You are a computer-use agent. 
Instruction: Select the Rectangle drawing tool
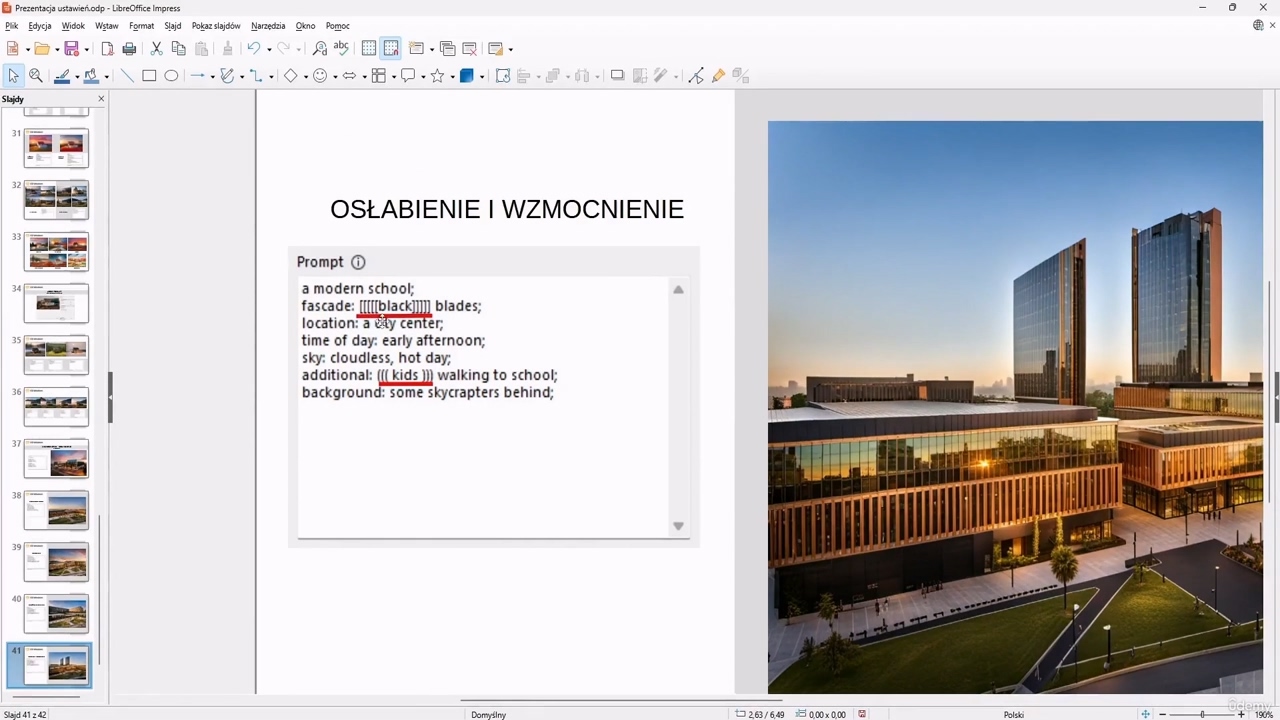(149, 76)
